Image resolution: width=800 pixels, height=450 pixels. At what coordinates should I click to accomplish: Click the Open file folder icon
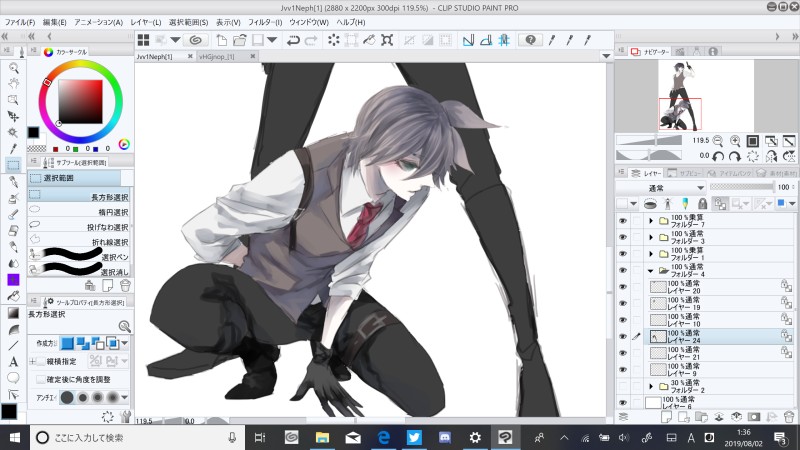click(x=239, y=40)
